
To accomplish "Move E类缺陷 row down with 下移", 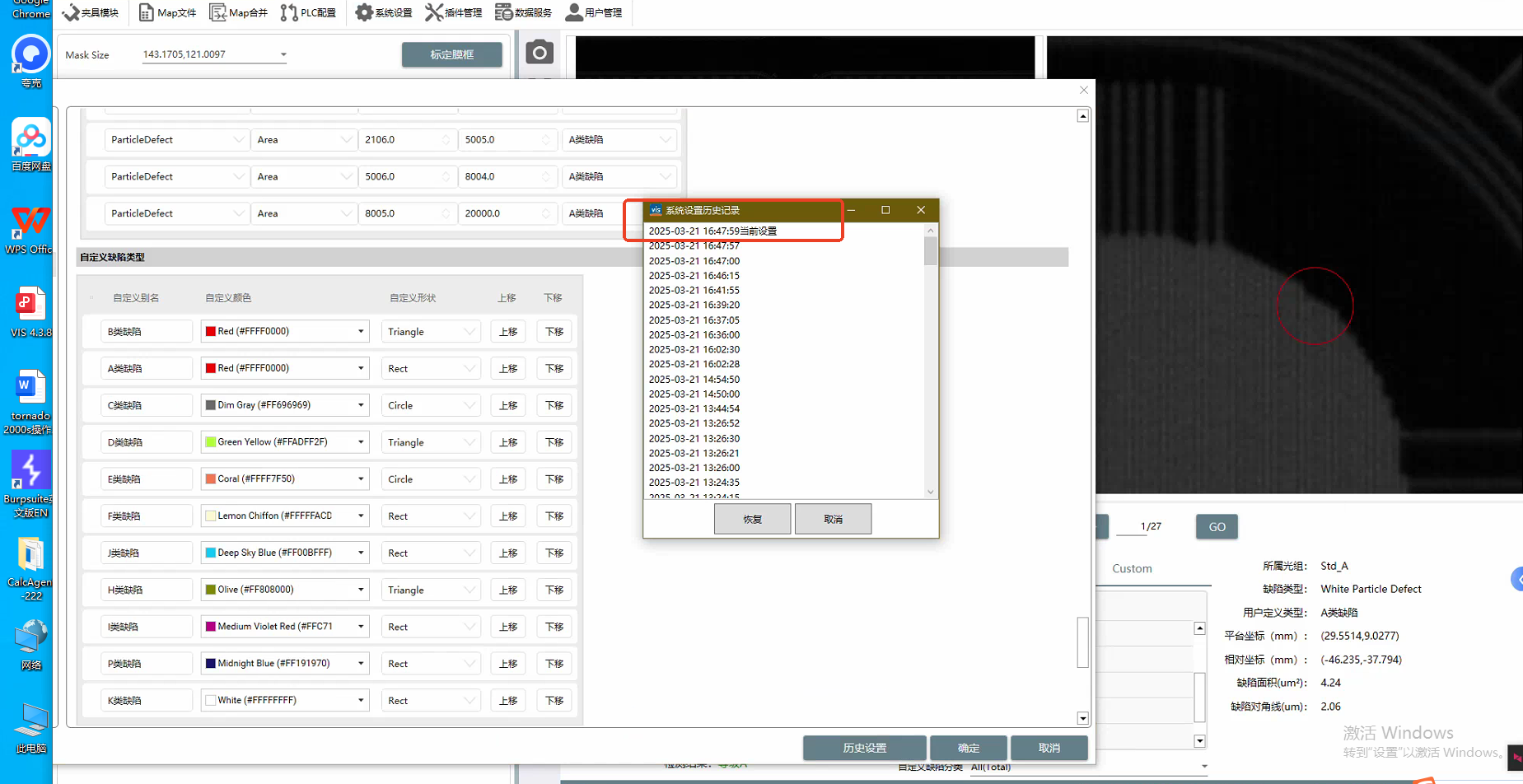I will point(554,479).
